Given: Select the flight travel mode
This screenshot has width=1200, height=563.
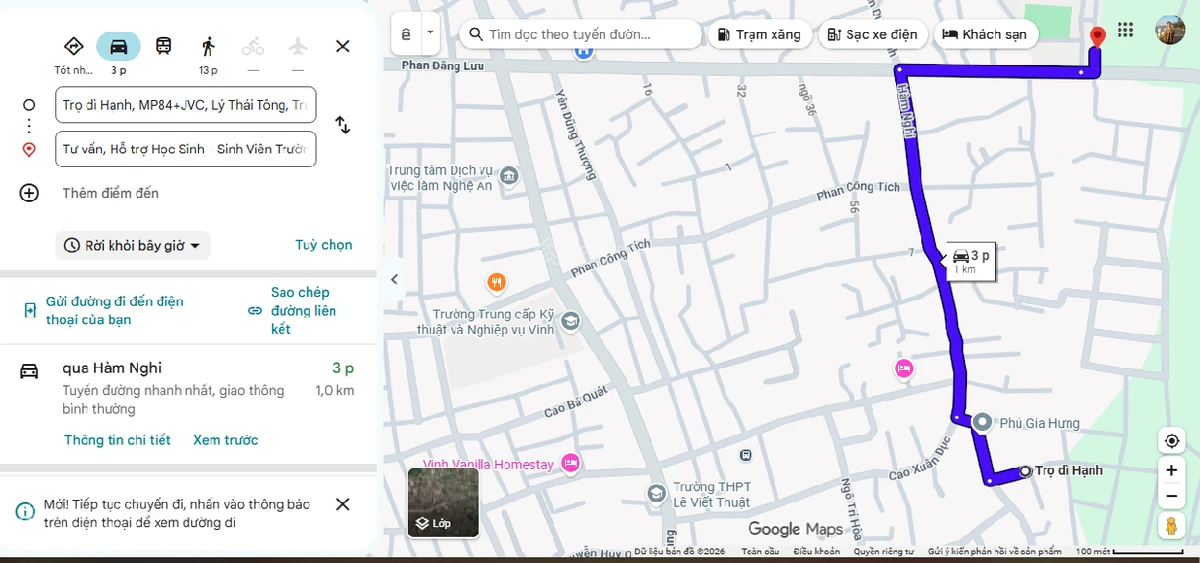Looking at the screenshot, I should [x=298, y=46].
